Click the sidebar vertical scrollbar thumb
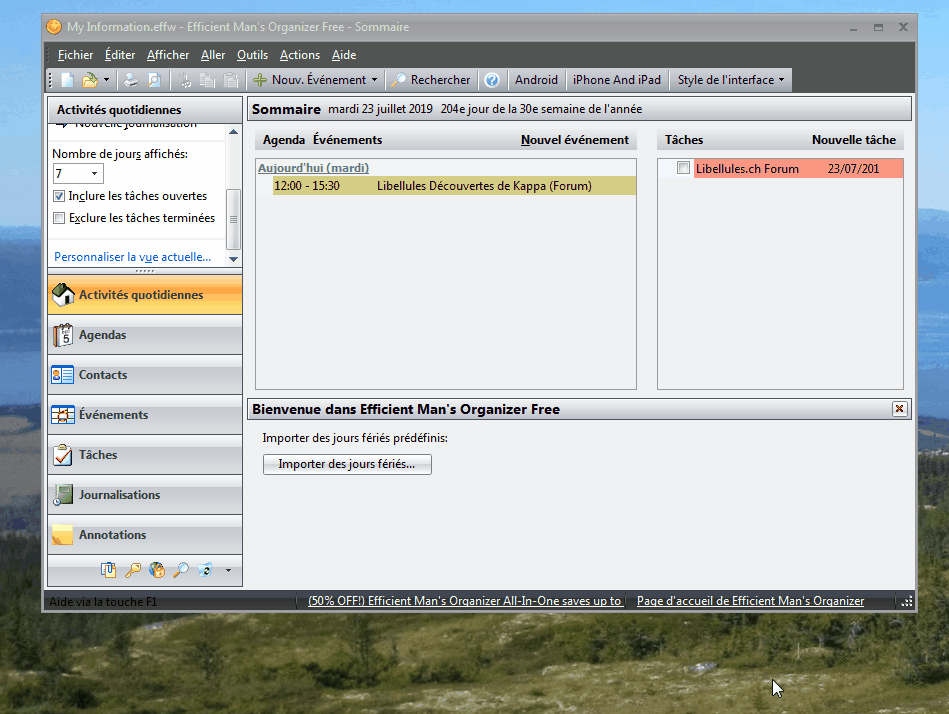The width and height of the screenshot is (949, 714). pos(233,219)
